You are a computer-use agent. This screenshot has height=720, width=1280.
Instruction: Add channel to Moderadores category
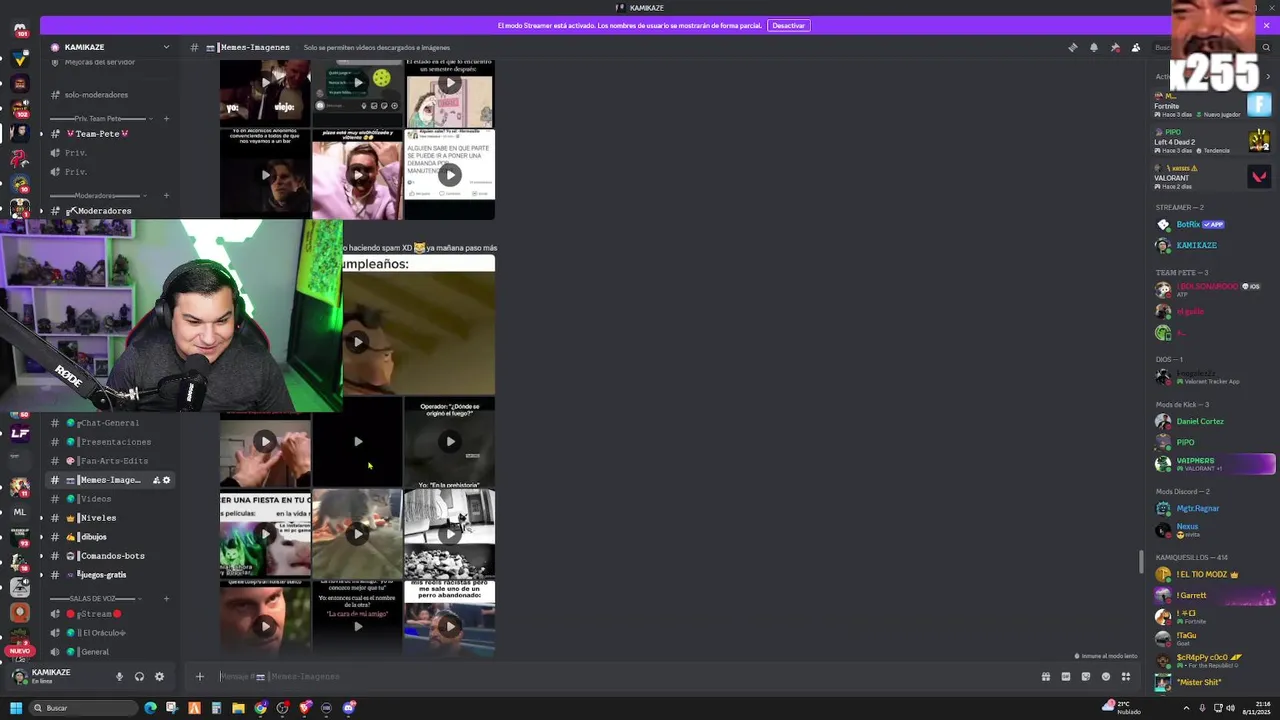click(x=166, y=195)
